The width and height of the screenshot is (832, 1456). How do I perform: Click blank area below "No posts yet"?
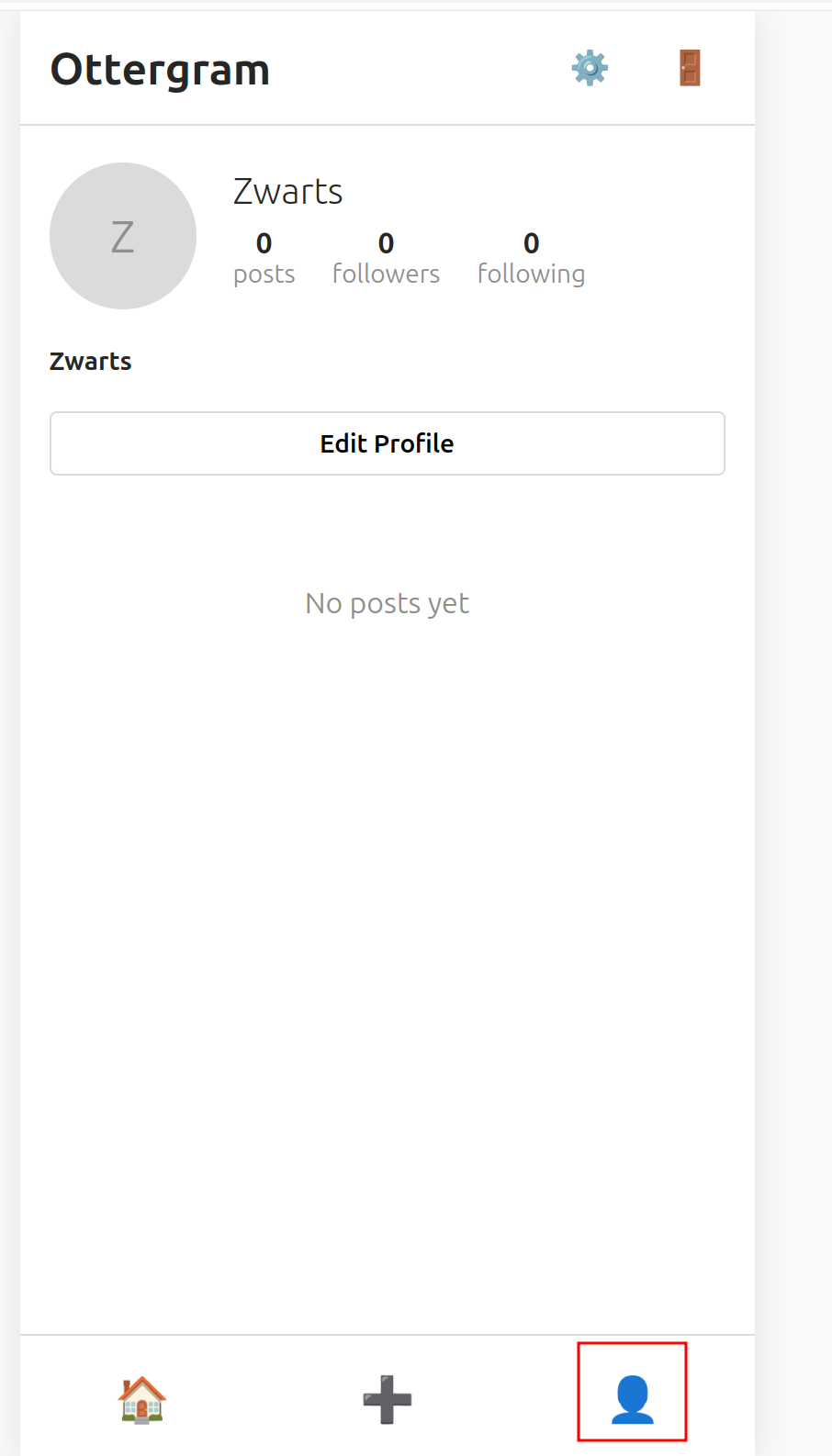point(388,872)
